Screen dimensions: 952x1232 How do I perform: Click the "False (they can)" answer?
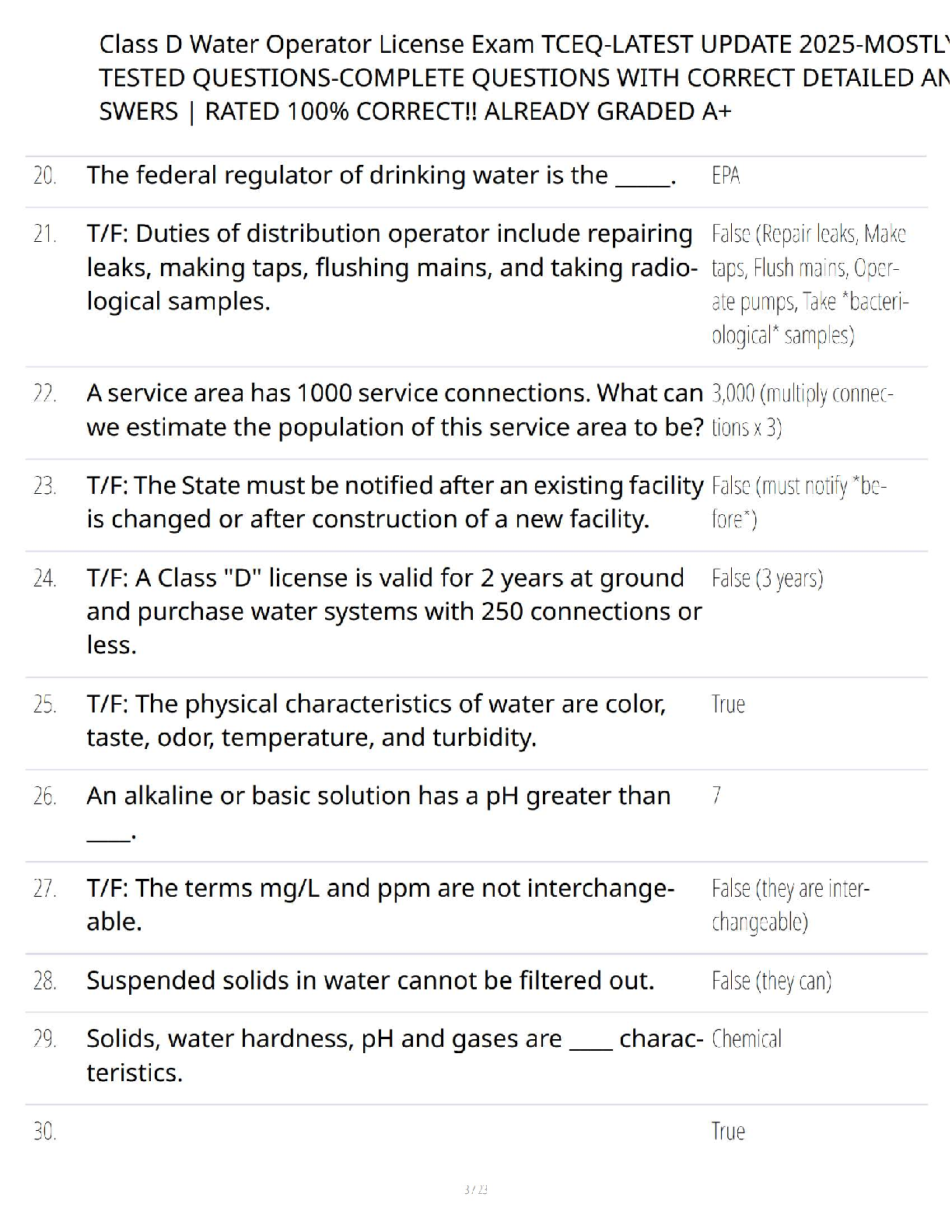tap(771, 982)
